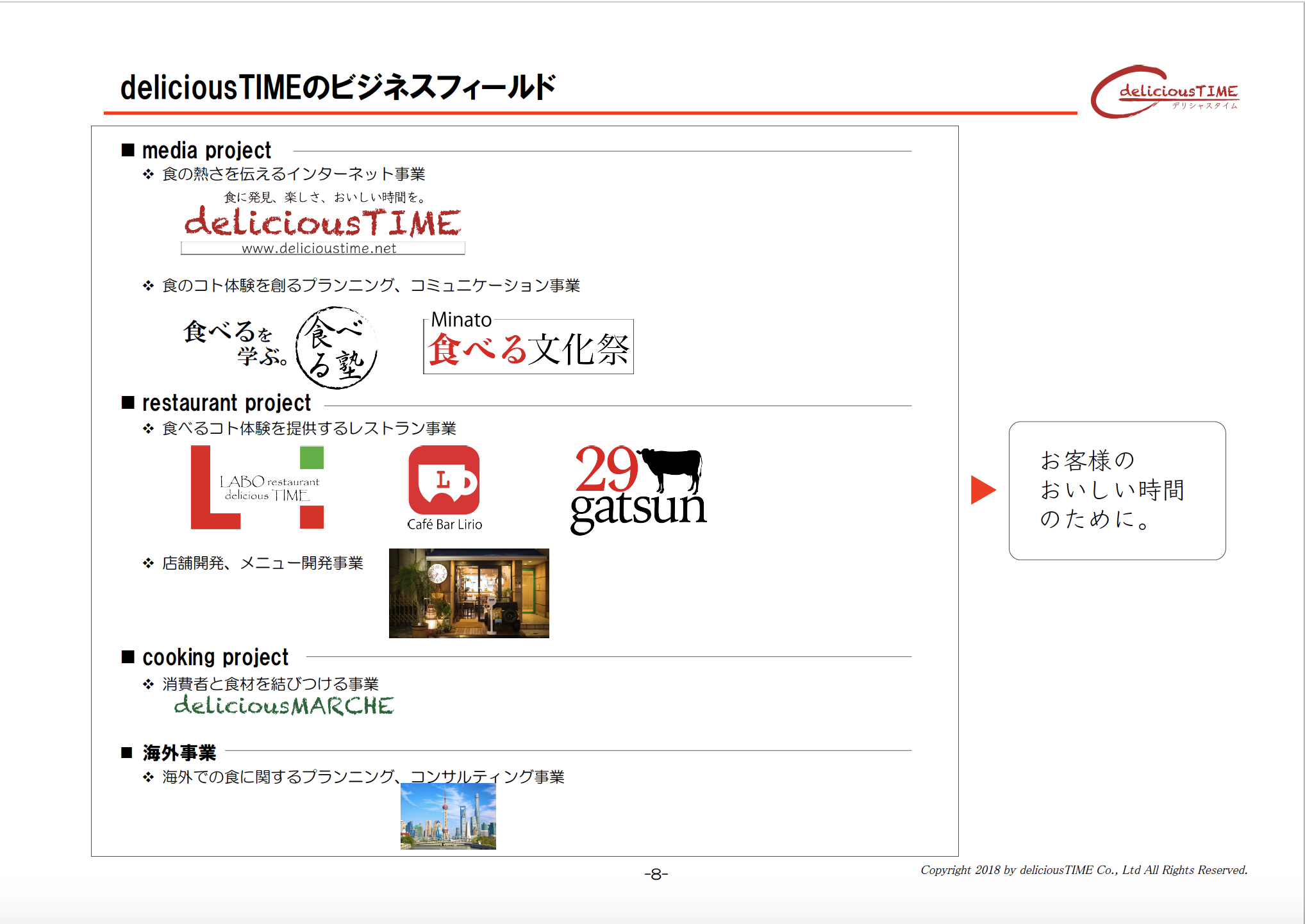
Task: Click the 海外での食に関する consulting bullet
Action: tap(363, 777)
